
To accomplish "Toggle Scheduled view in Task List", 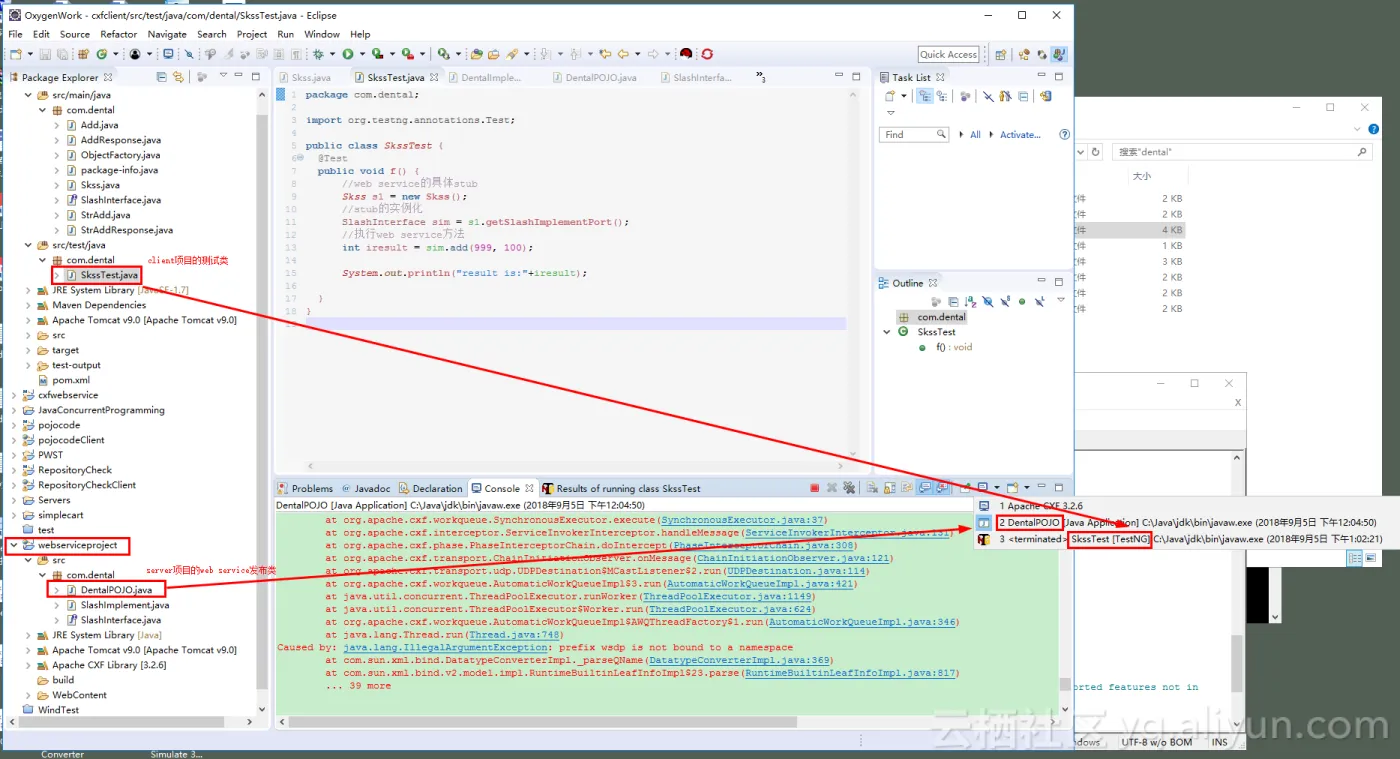I will pos(942,96).
